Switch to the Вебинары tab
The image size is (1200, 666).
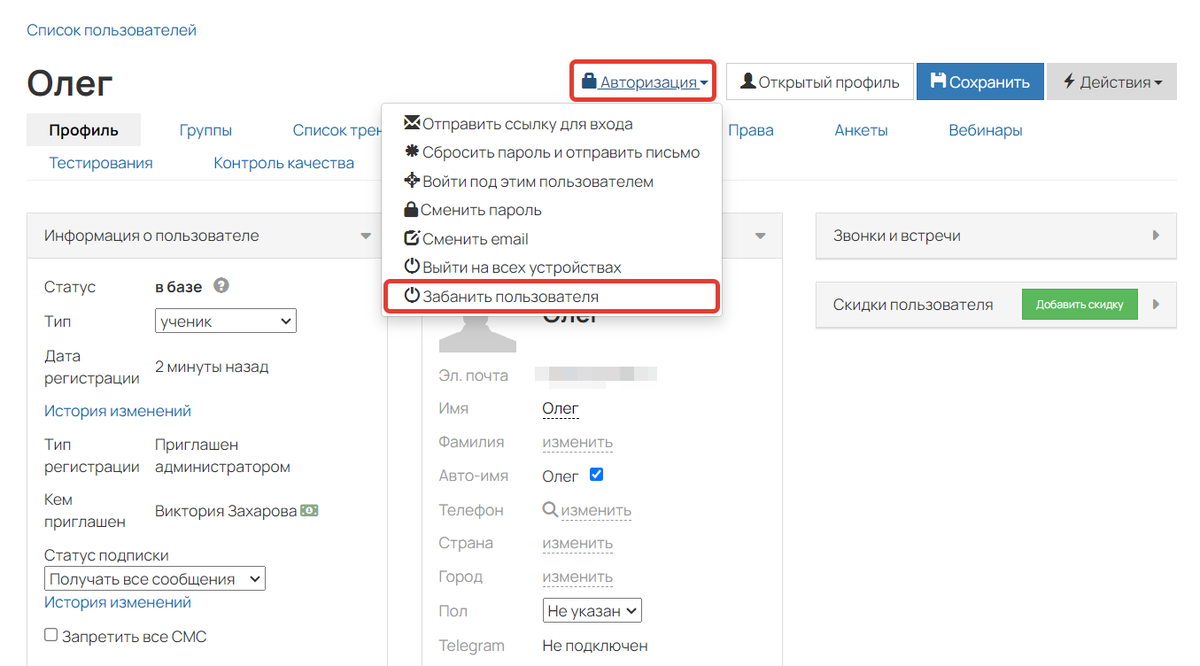(x=985, y=130)
